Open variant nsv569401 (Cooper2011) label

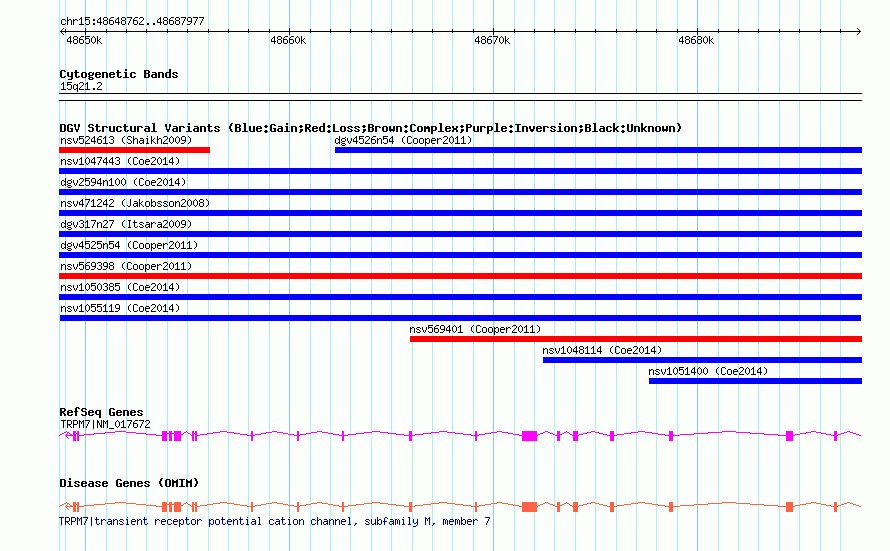coord(475,329)
